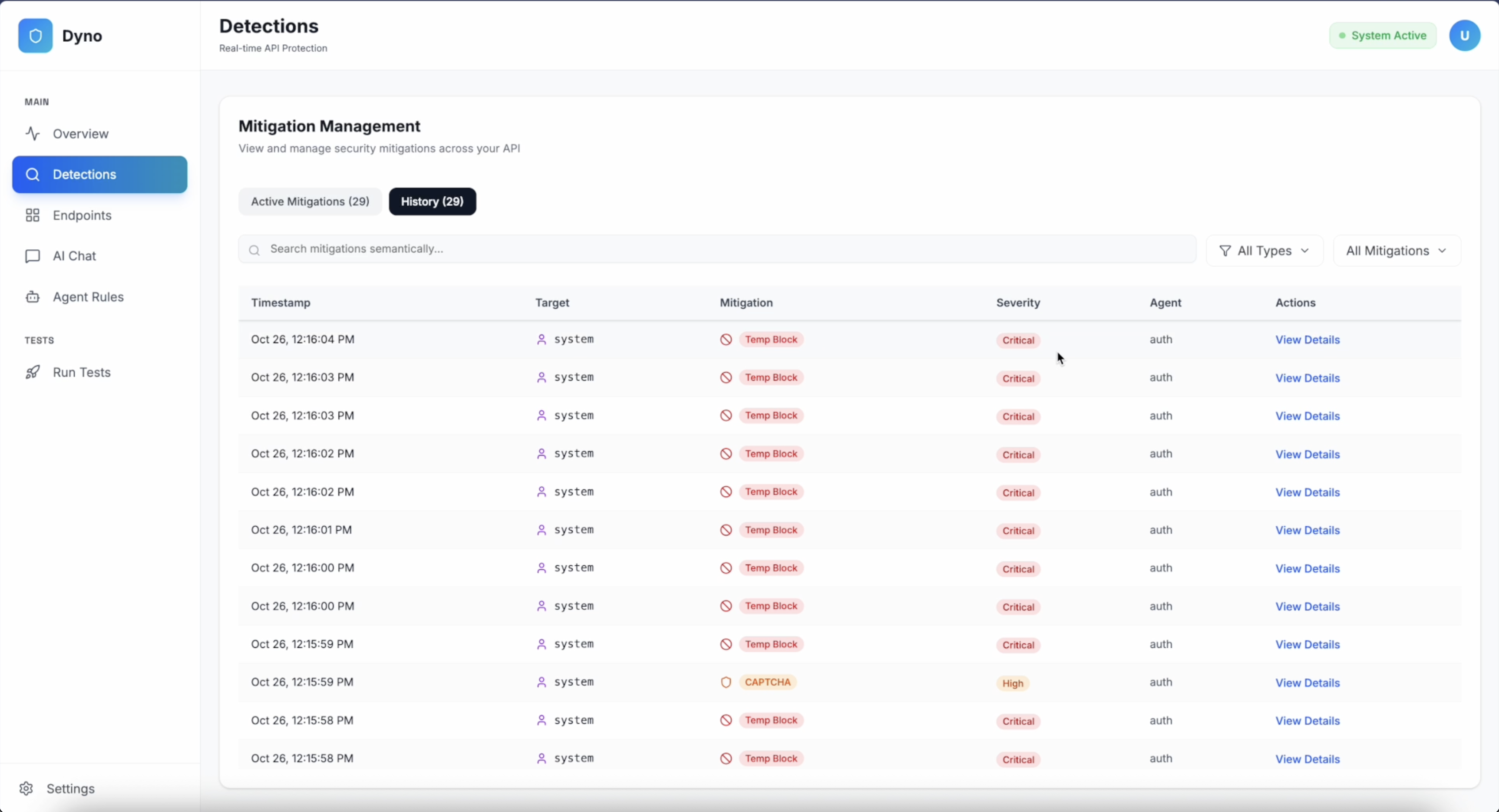Click the AI Chat speech bubble icon
This screenshot has height=812, width=1499.
click(33, 256)
